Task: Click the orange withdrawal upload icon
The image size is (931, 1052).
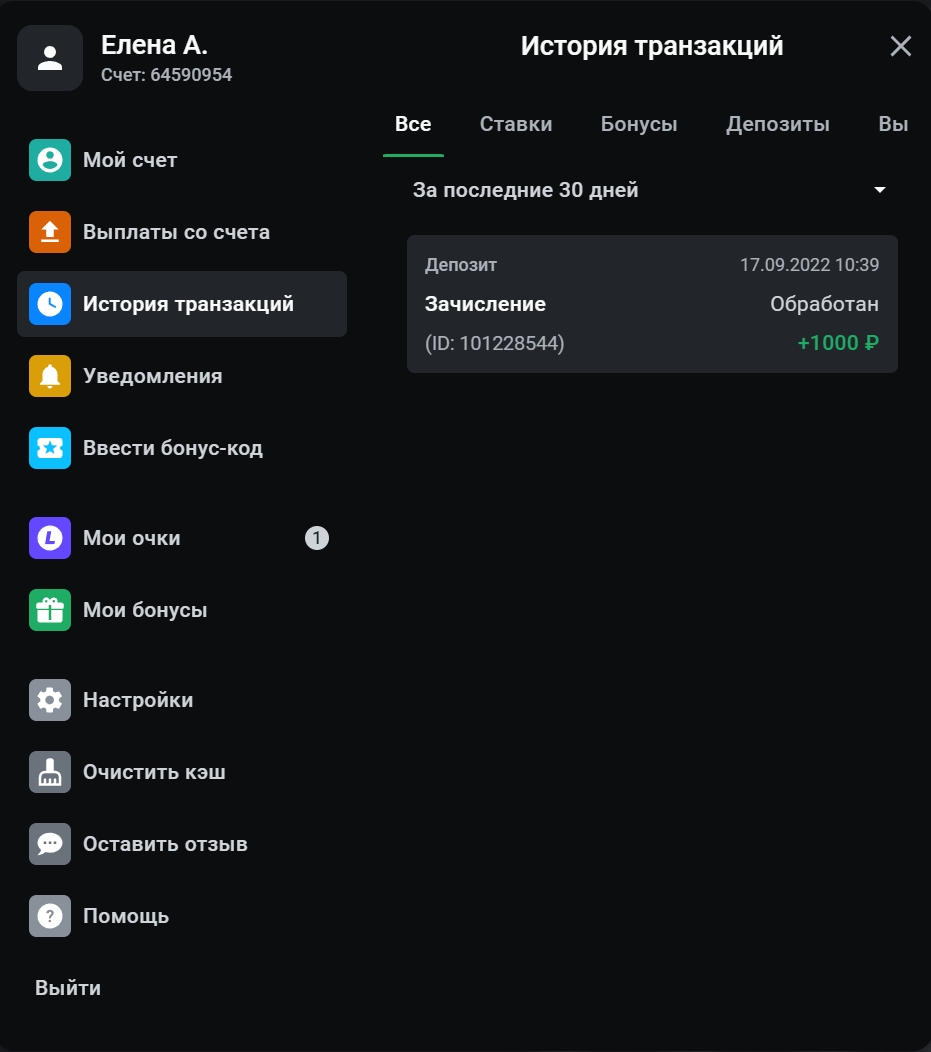Action: pos(50,232)
